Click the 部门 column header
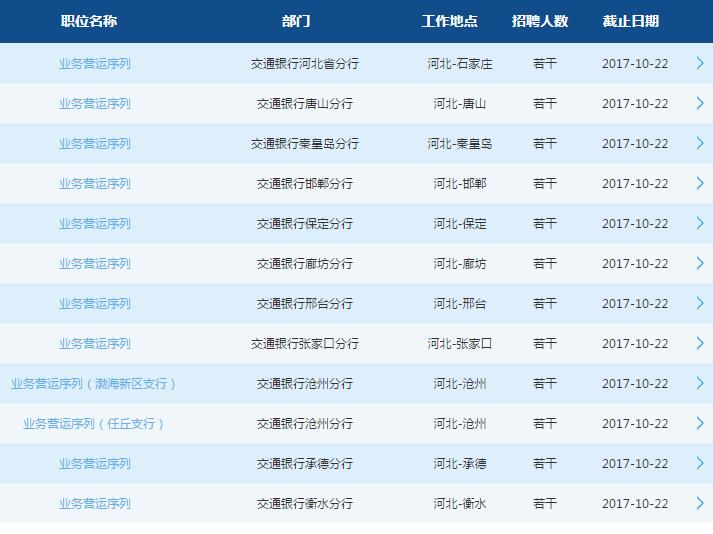 coord(296,21)
